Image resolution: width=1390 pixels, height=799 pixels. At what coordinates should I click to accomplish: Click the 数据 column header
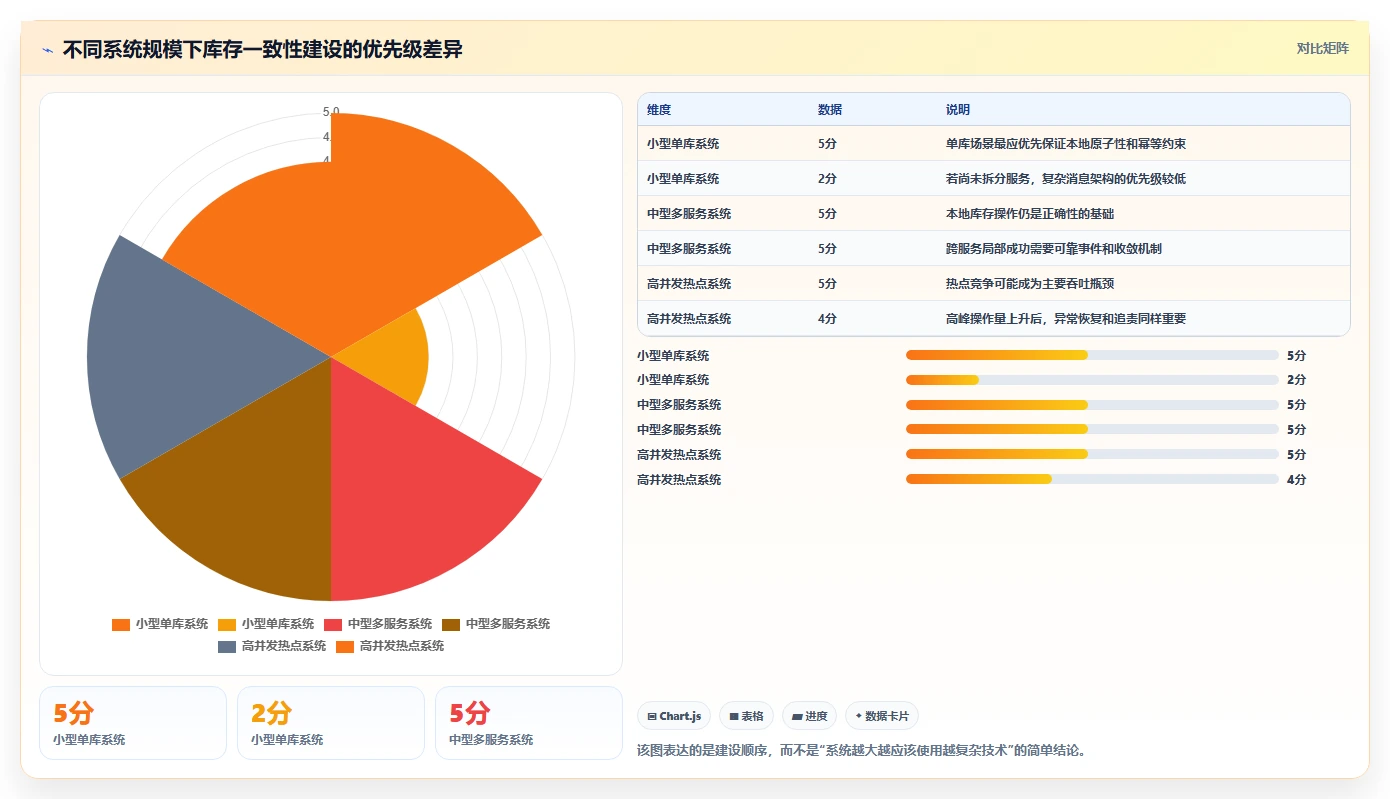coord(830,110)
